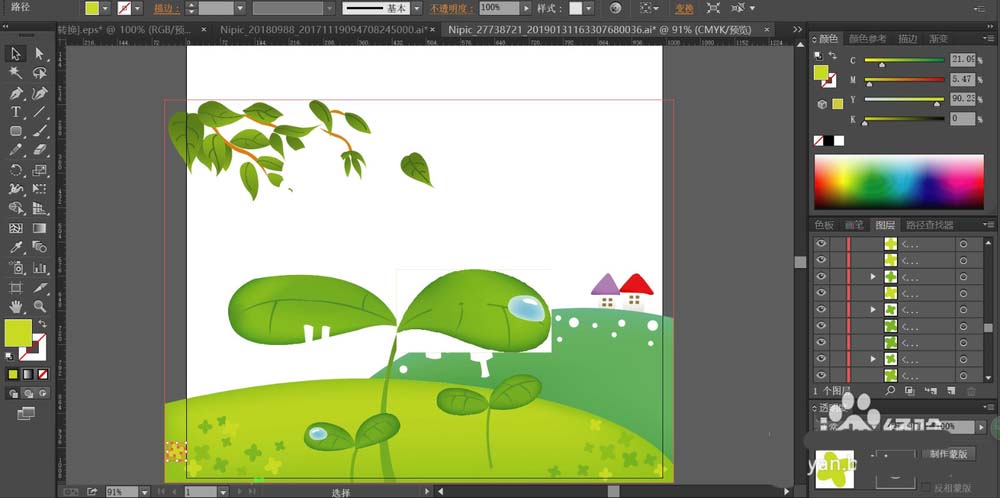Select the Free Transform tool
This screenshot has width=1000, height=498.
coord(40,189)
